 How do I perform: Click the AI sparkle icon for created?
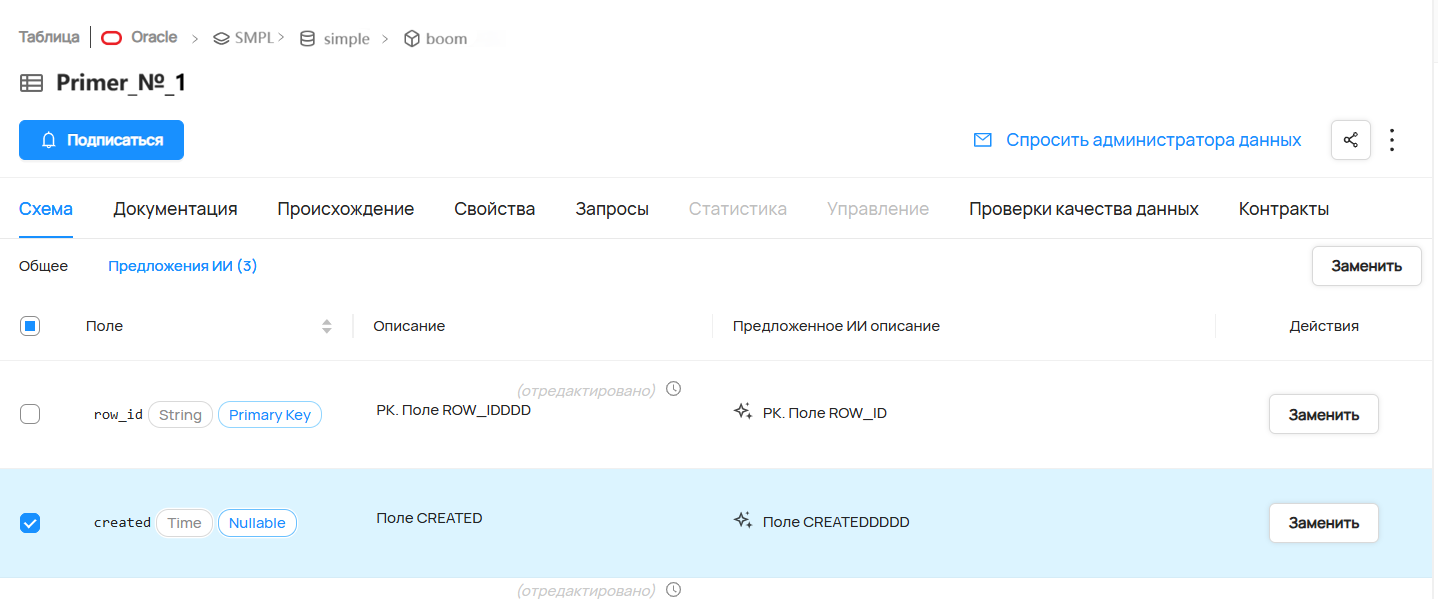click(743, 521)
